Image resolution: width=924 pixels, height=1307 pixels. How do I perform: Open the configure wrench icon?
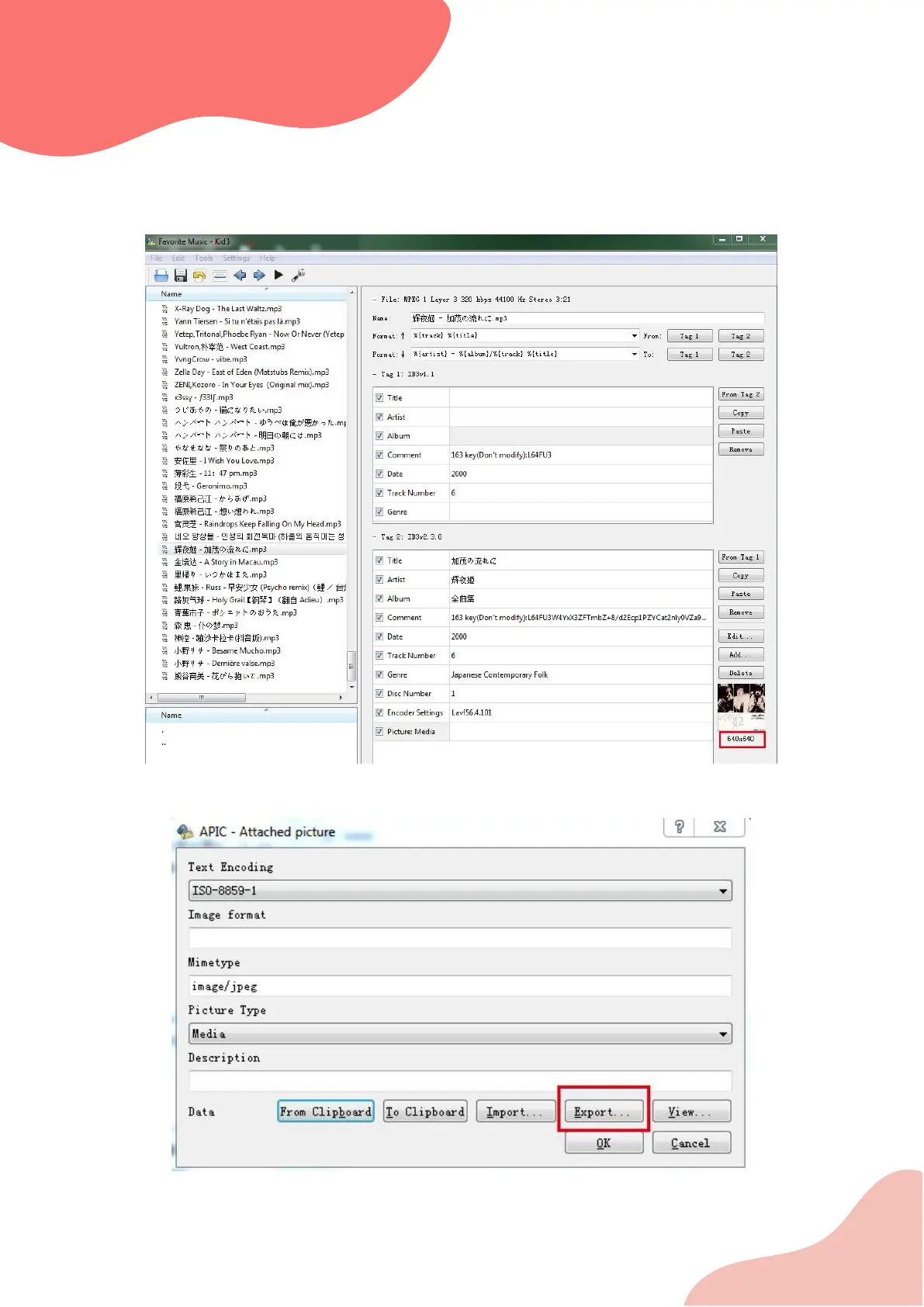tap(299, 275)
